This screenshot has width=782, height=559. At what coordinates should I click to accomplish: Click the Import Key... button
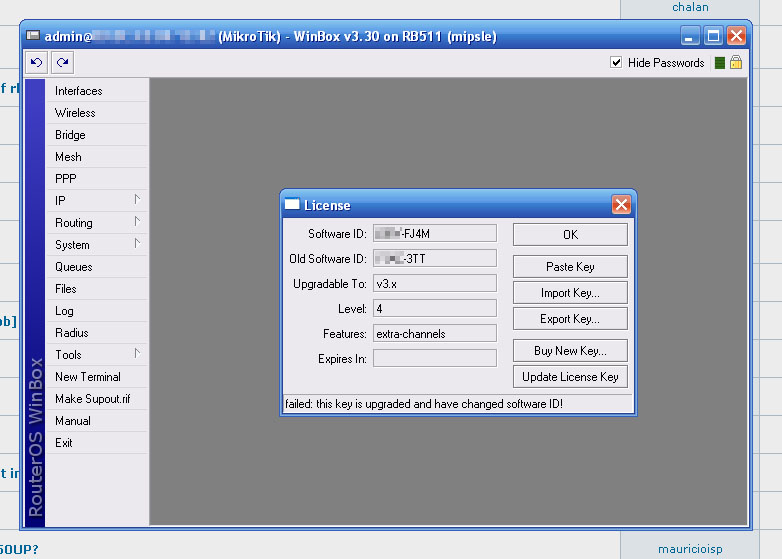[x=570, y=293]
